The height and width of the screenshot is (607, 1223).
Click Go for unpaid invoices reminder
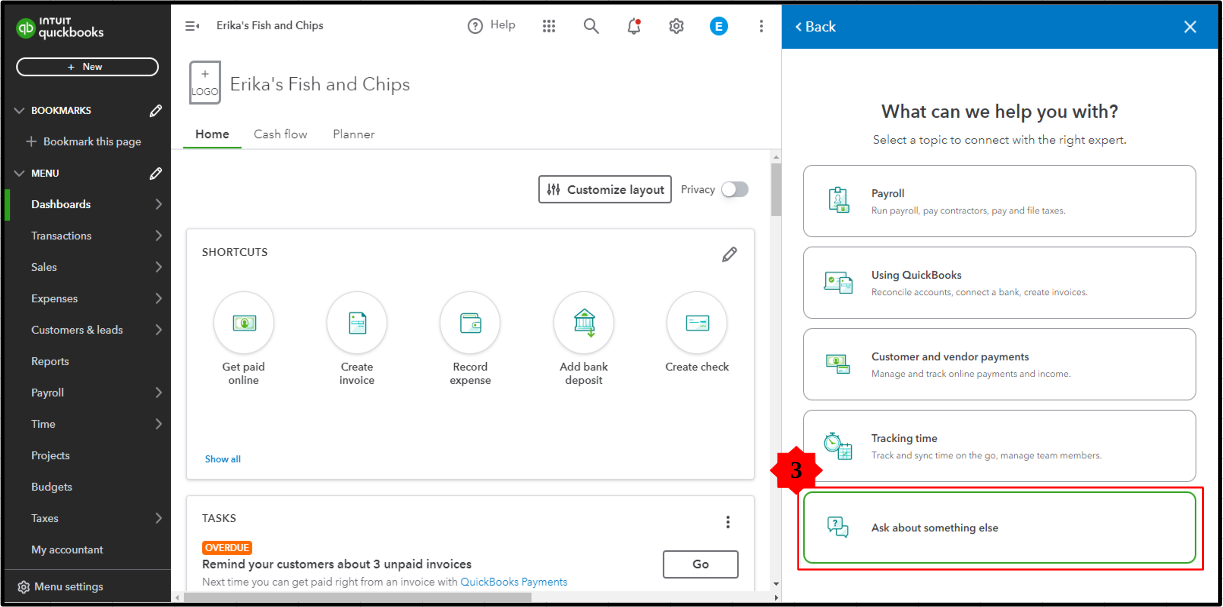(701, 564)
